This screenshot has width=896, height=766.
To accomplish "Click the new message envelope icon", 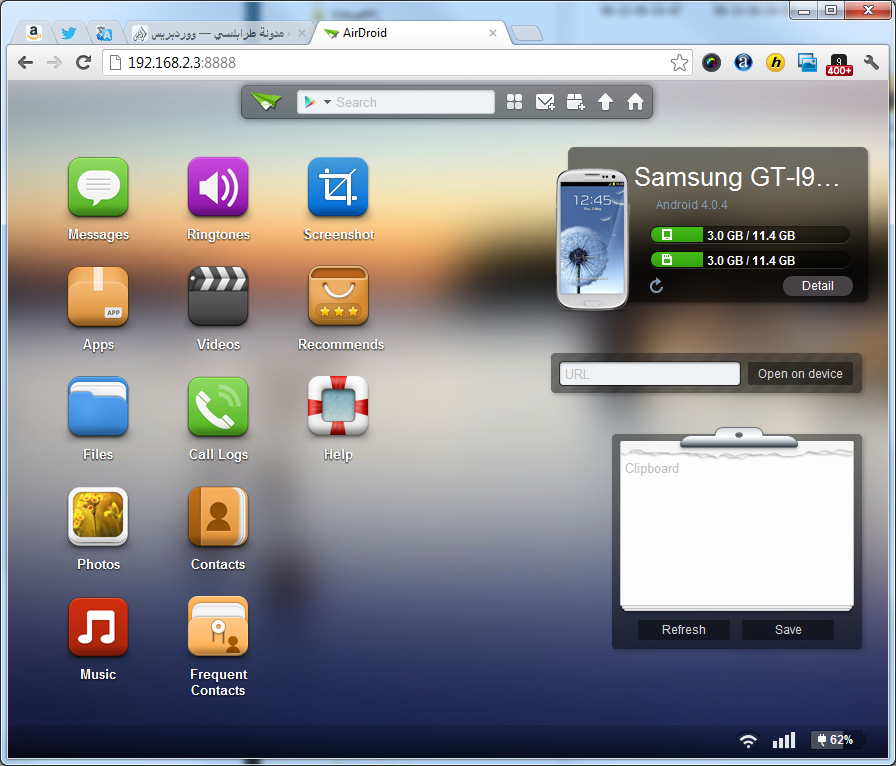I will [x=545, y=102].
